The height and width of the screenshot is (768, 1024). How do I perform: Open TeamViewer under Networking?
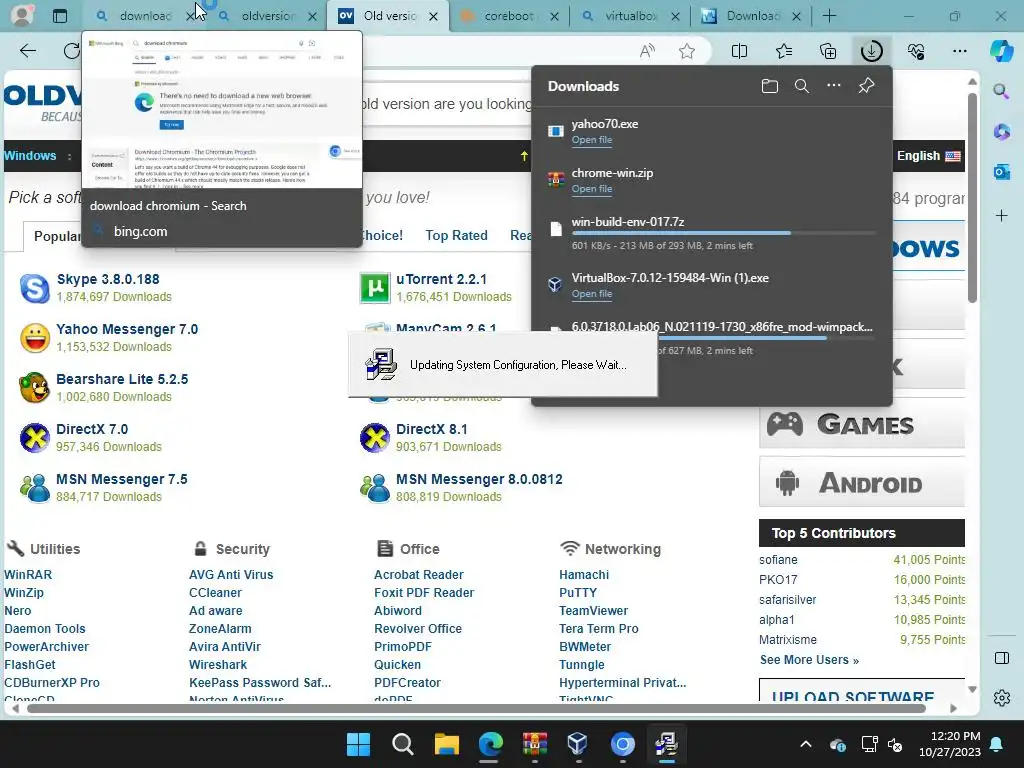pos(593,611)
